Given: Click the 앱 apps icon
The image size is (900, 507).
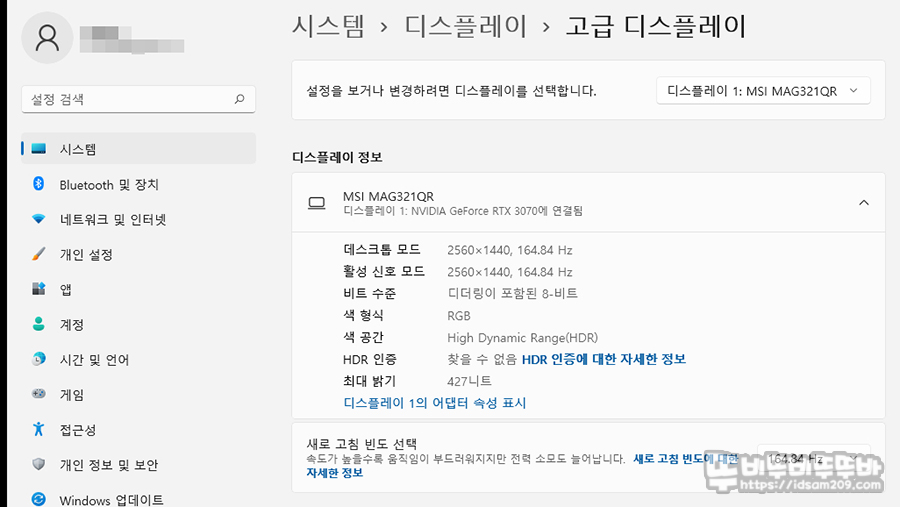Looking at the screenshot, I should pos(38,289).
